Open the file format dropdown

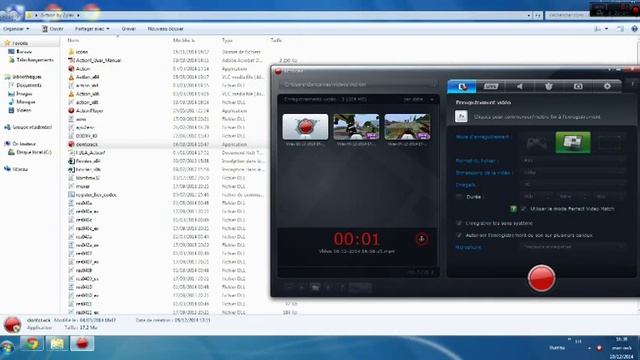(573, 160)
